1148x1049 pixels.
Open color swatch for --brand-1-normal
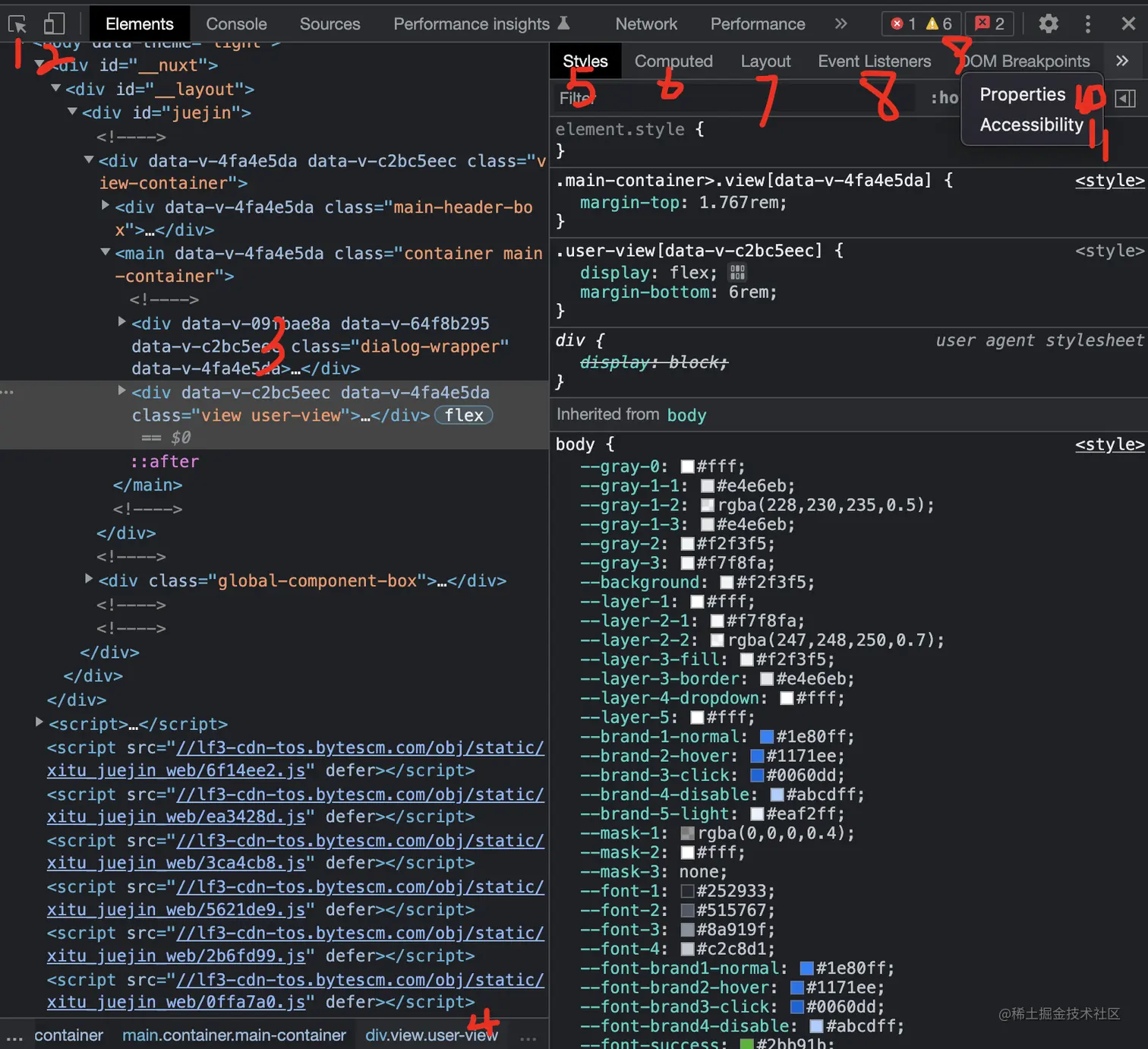[766, 737]
